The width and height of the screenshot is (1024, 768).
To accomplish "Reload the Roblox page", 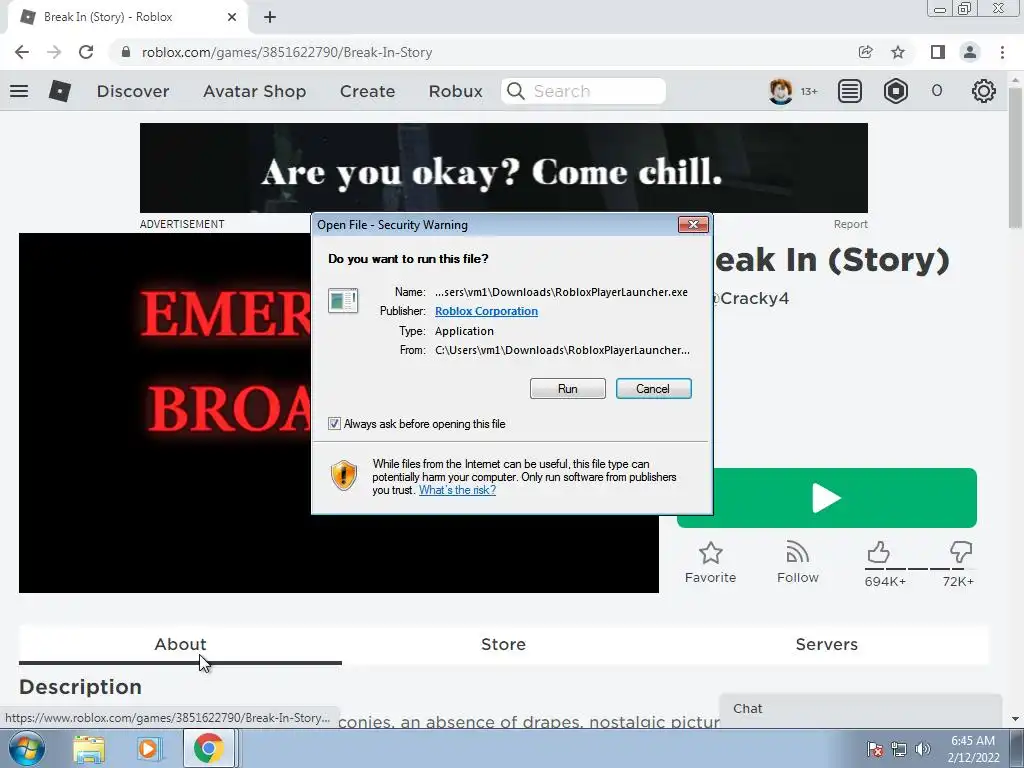I will (x=86, y=52).
